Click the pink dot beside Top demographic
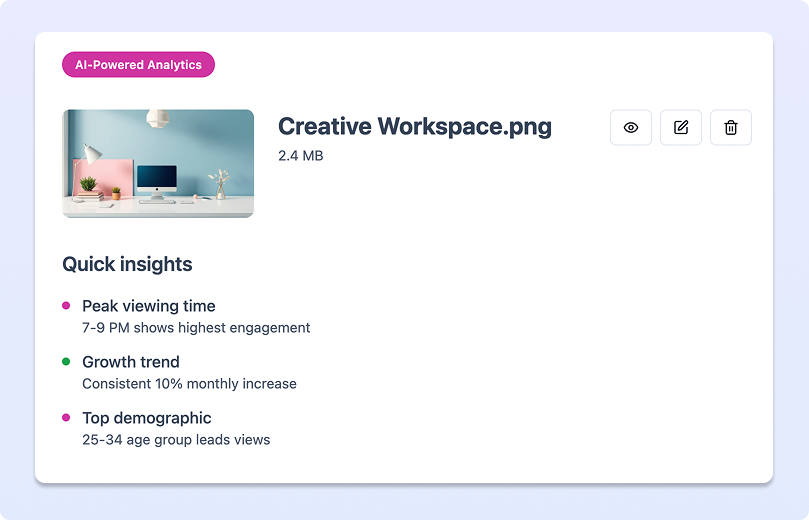 (x=66, y=418)
